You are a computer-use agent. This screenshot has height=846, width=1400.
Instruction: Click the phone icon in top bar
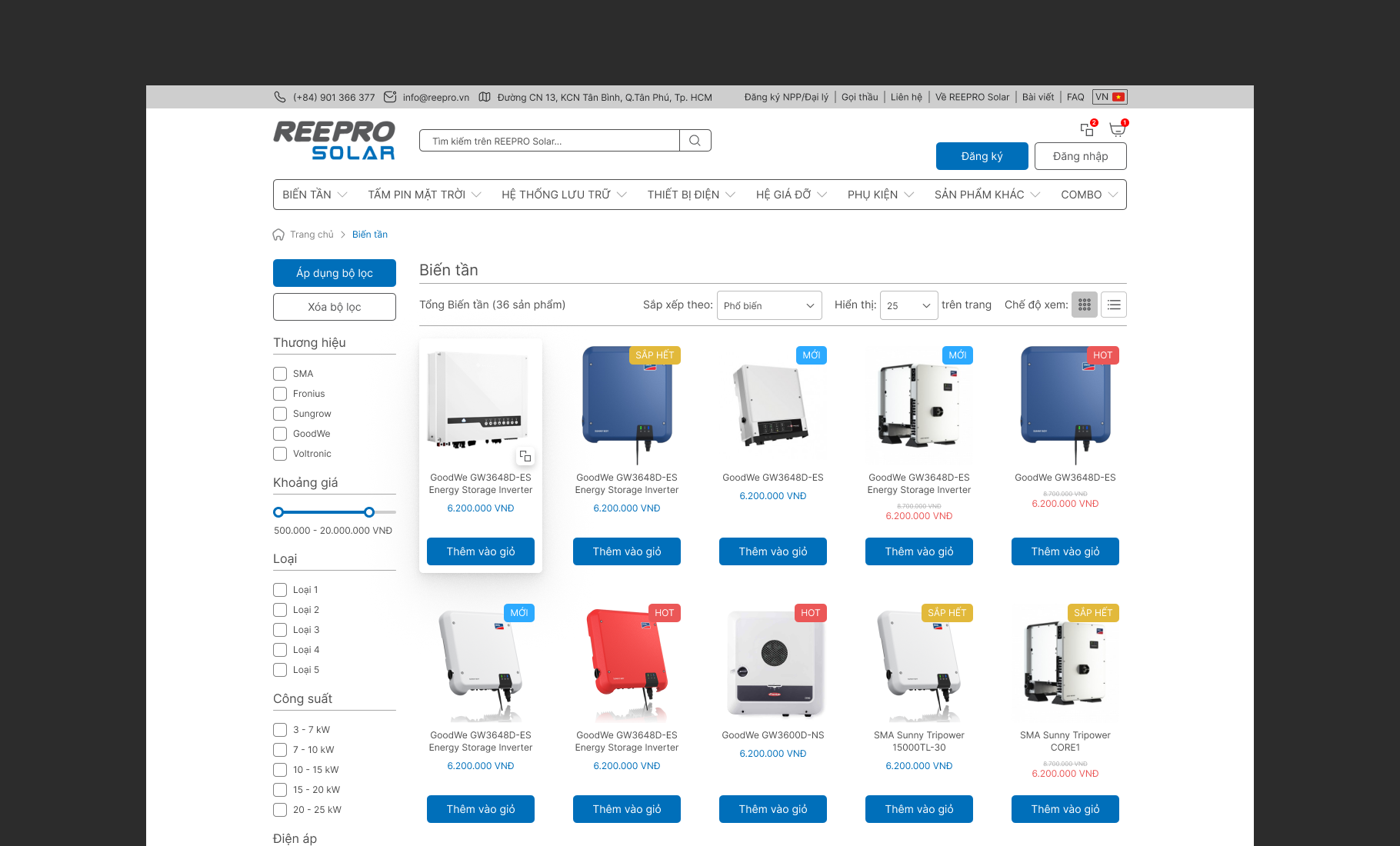280,97
